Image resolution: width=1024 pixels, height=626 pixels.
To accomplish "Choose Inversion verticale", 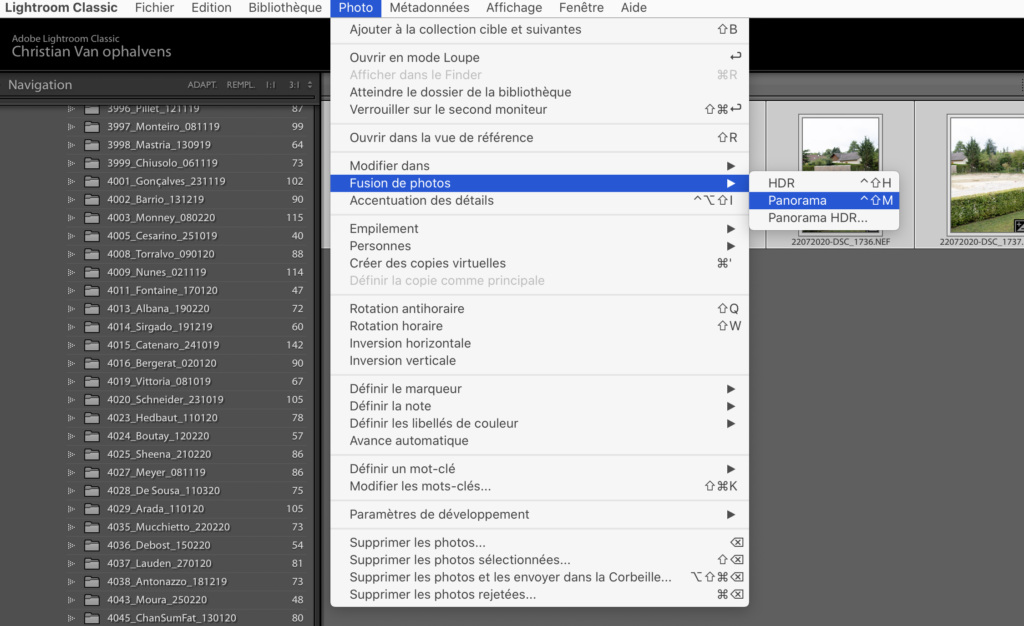I will tap(539, 360).
